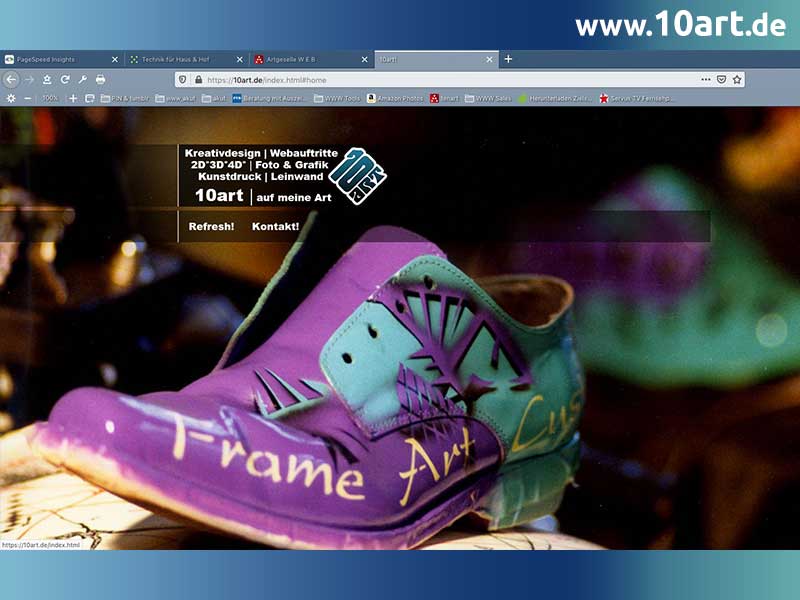
Task: Open the WWW Sales bookmark folder
Action: [488, 98]
